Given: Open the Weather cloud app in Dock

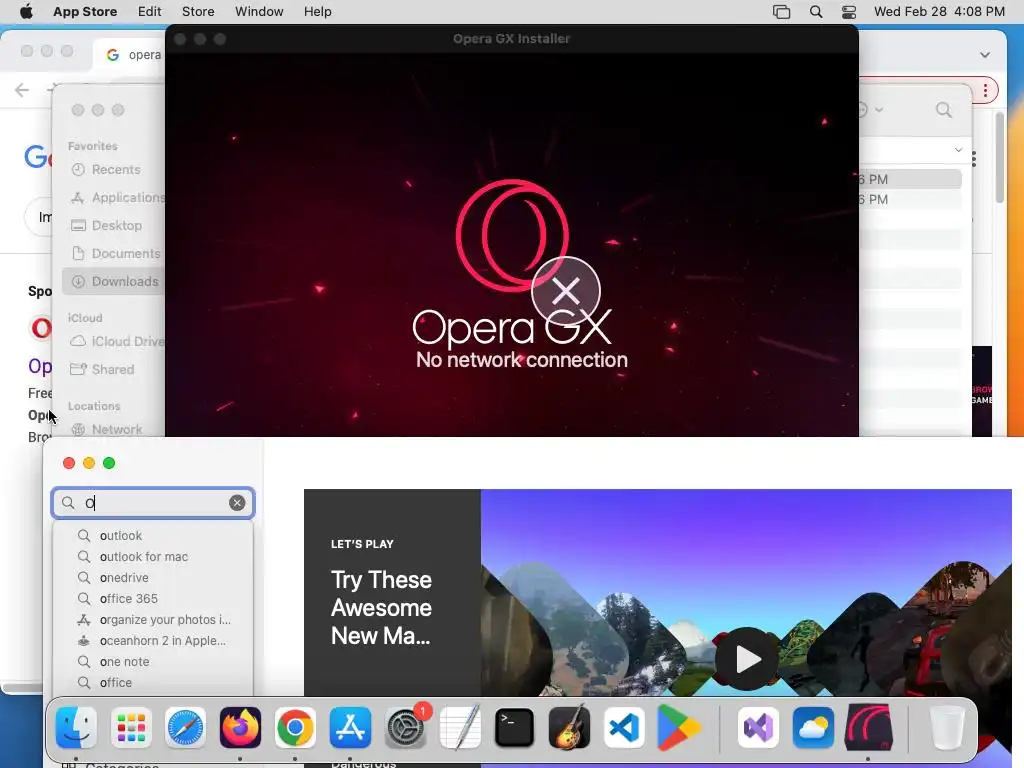Looking at the screenshot, I should click(x=813, y=728).
